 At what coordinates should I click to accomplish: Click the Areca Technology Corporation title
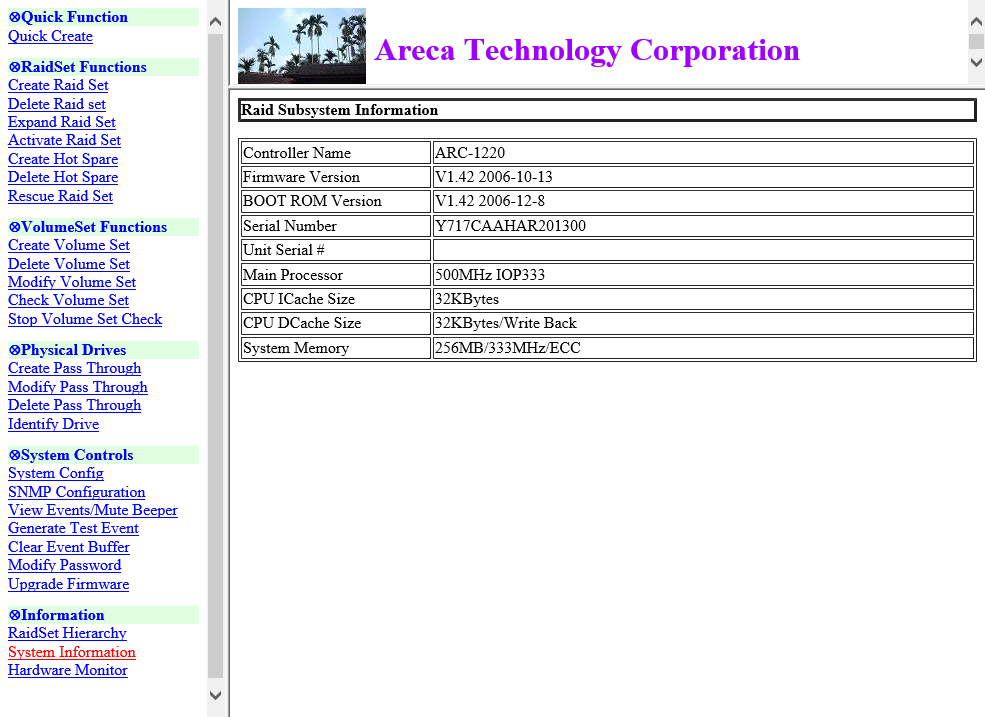(587, 50)
